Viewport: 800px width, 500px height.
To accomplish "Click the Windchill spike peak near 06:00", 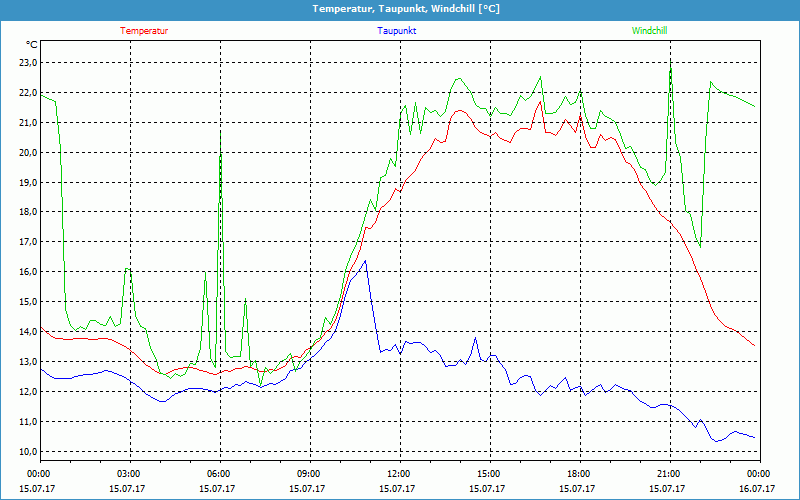I will [221, 130].
